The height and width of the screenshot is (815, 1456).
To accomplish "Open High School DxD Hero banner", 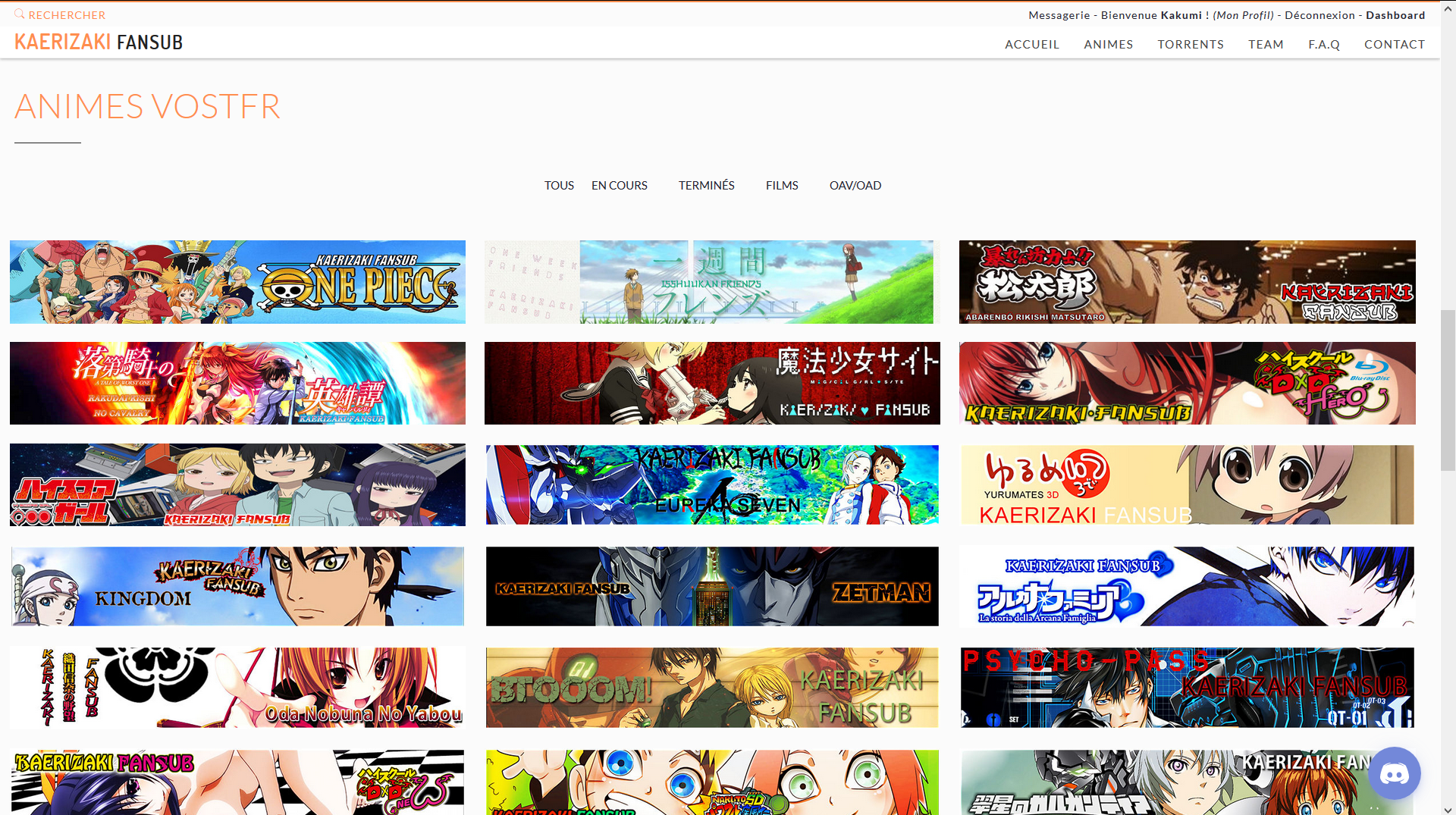I will click(1187, 383).
